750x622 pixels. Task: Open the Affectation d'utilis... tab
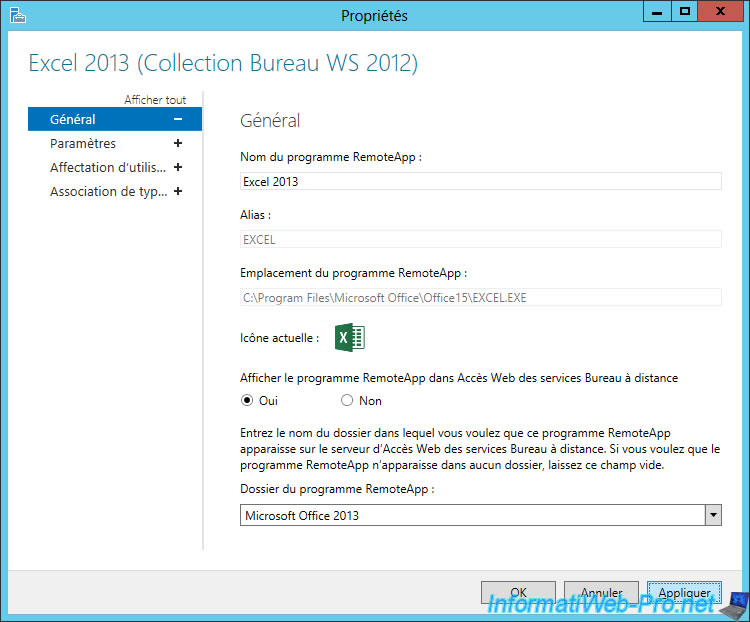click(115, 167)
